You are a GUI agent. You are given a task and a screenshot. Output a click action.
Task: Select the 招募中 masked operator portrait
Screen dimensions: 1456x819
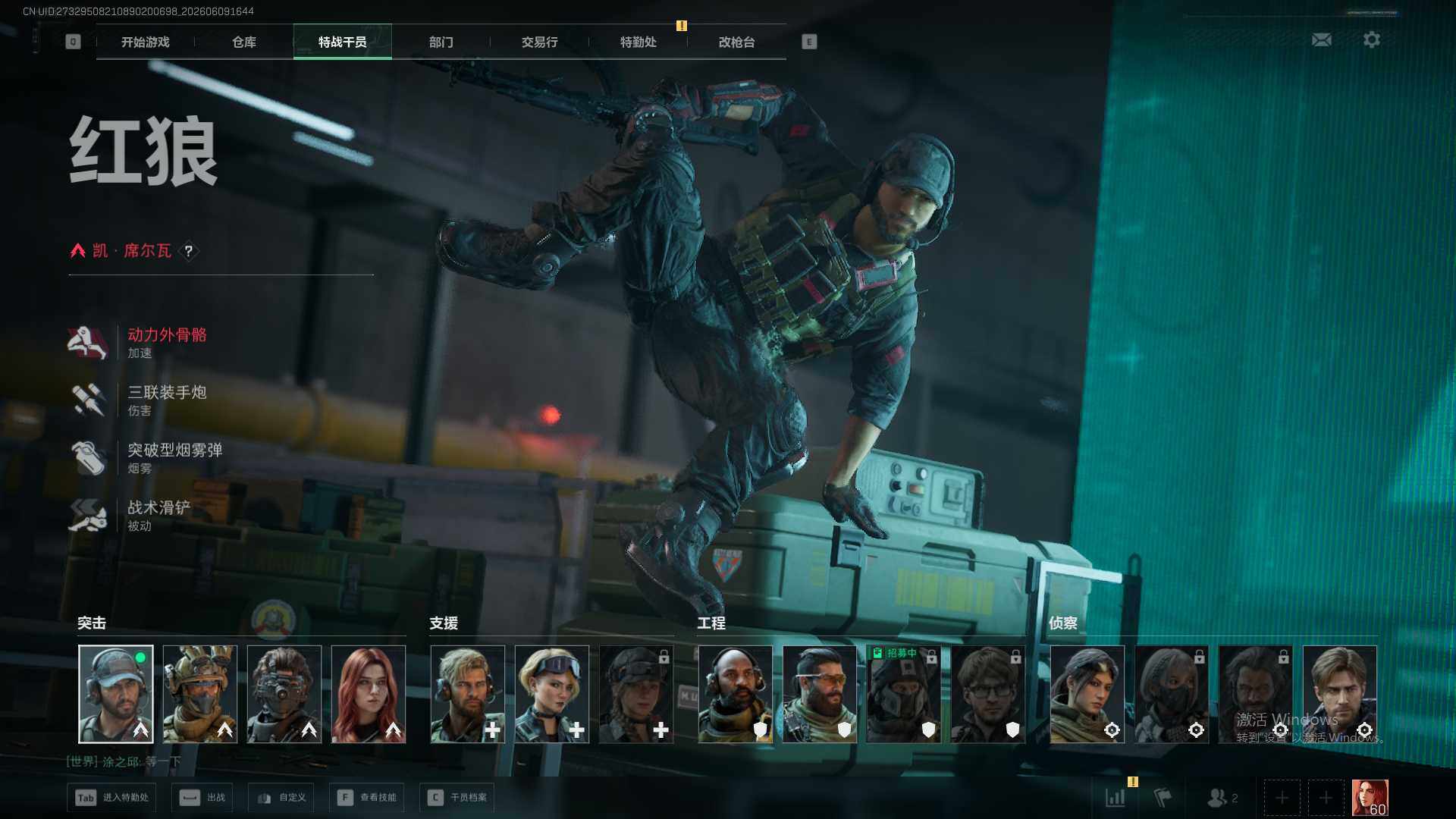pos(904,694)
